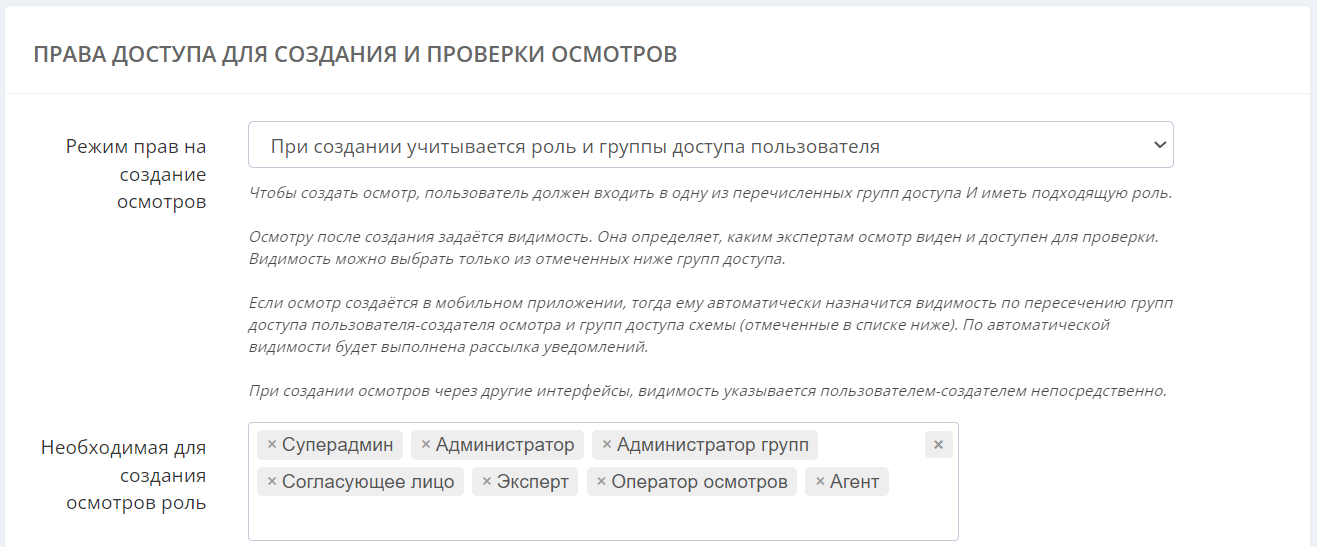
Task: Remove the Суперадмин role tag
Action: pyautogui.click(x=272, y=445)
